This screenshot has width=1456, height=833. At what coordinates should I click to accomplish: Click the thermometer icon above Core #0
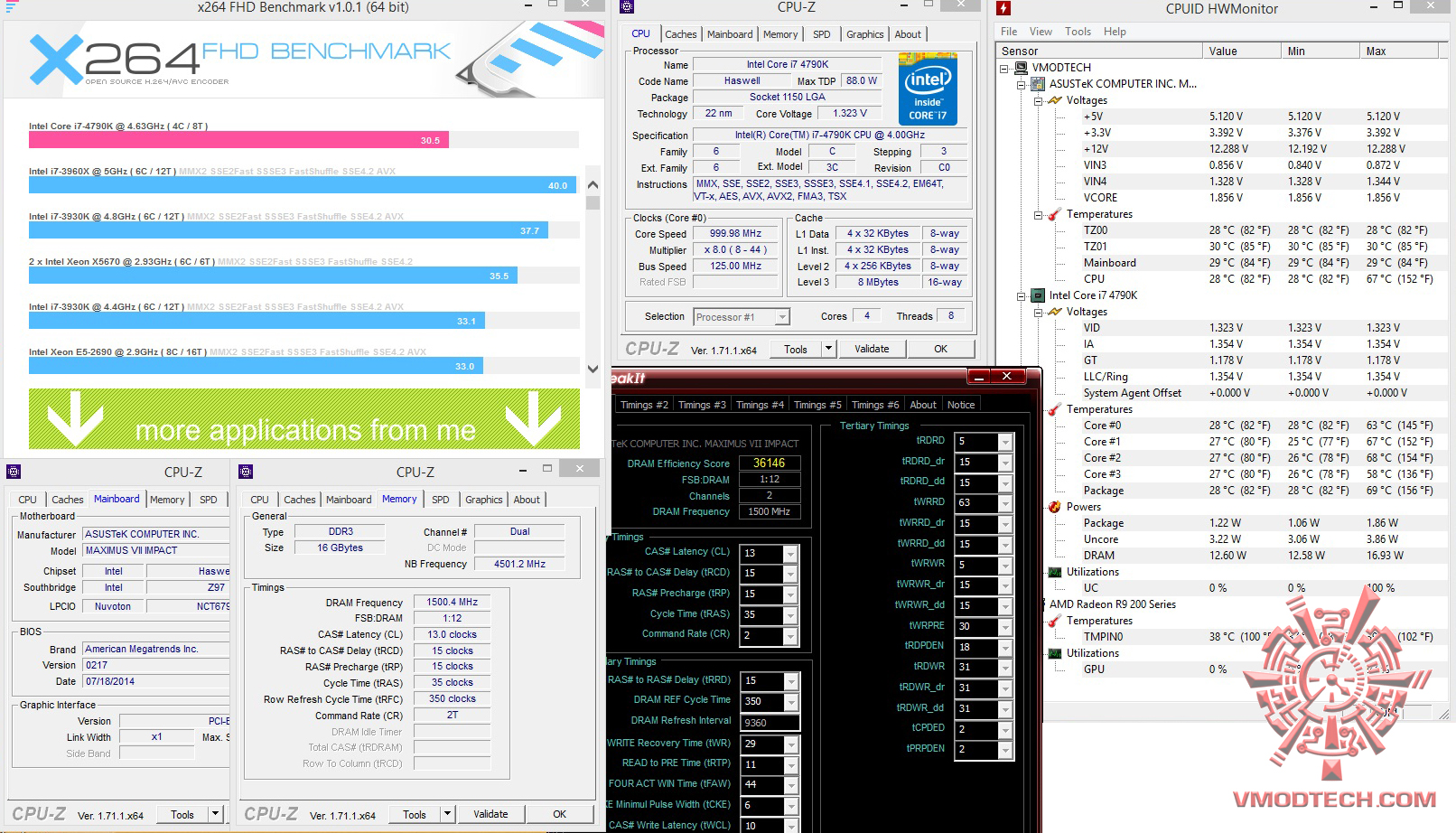point(1054,409)
